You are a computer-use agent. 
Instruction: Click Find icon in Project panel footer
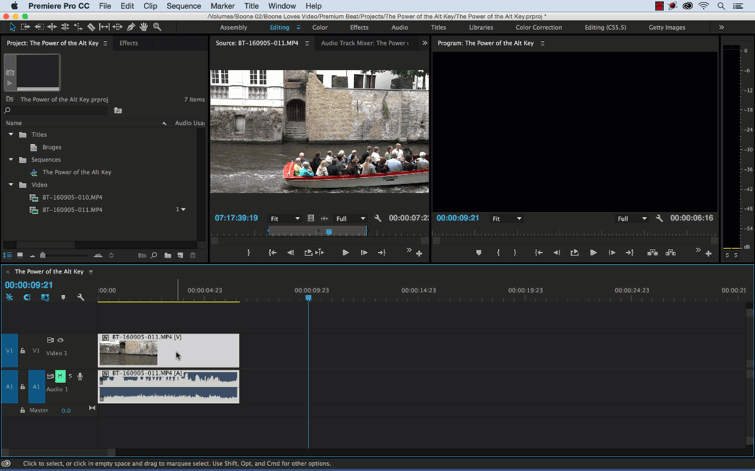(154, 255)
